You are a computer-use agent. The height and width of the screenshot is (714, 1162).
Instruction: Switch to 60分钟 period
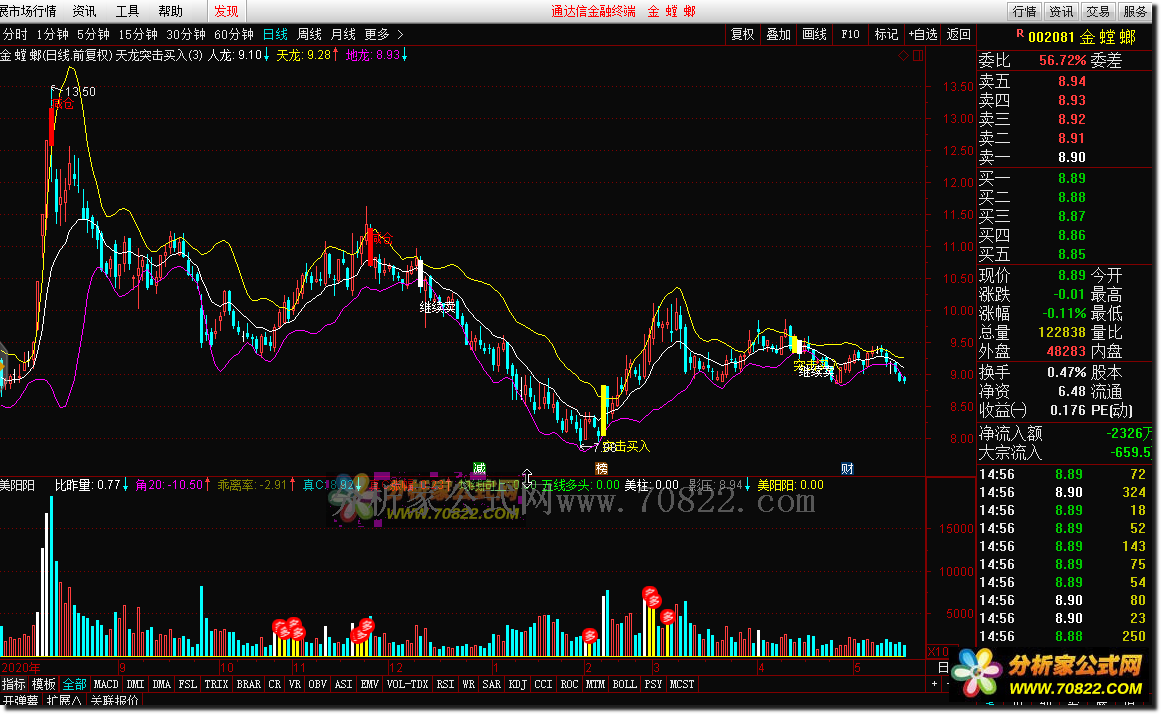pos(233,34)
